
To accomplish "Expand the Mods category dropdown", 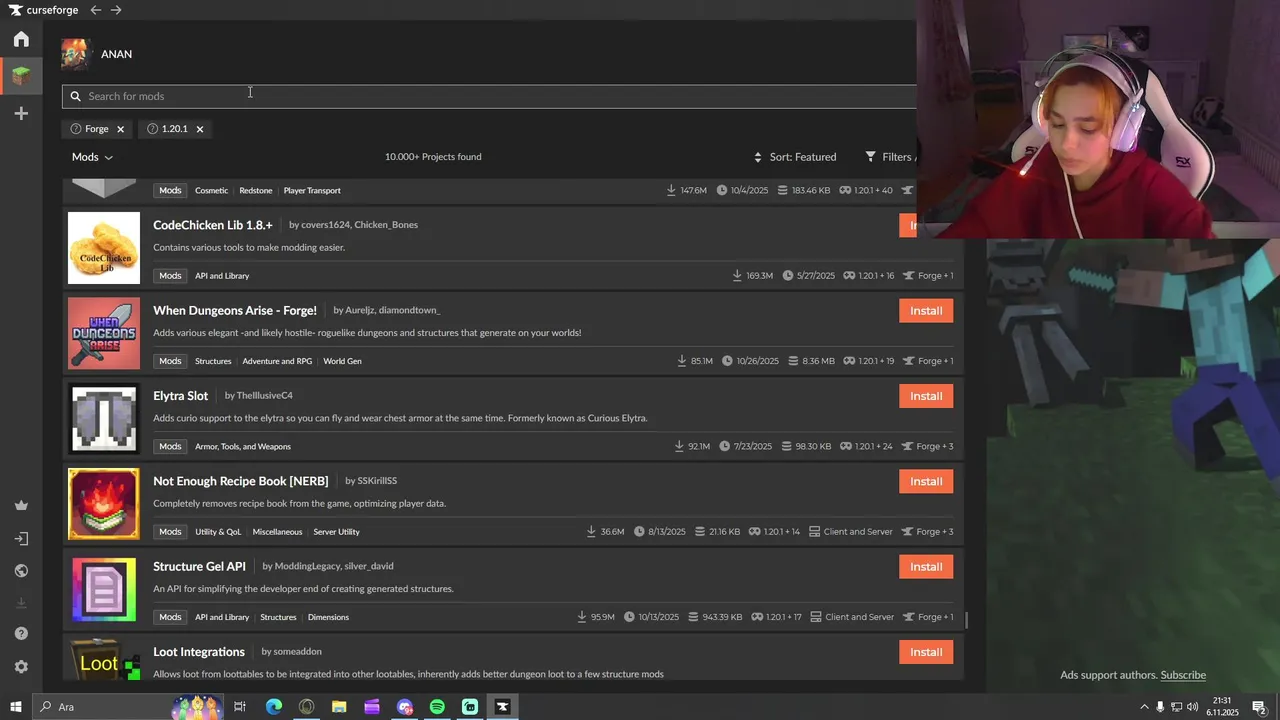I will 92,157.
